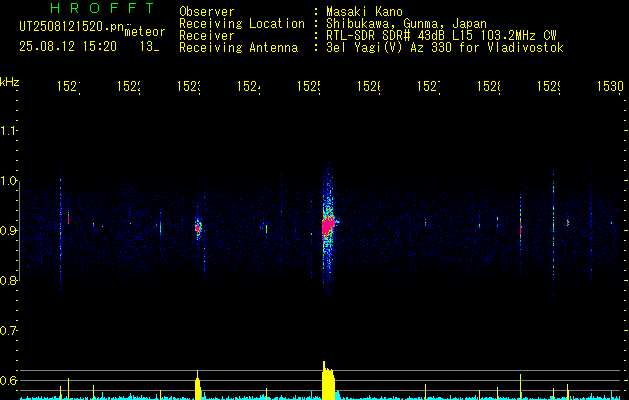The height and width of the screenshot is (400, 629).
Task: Select the observer name Masaki Kano
Action: 364,12
